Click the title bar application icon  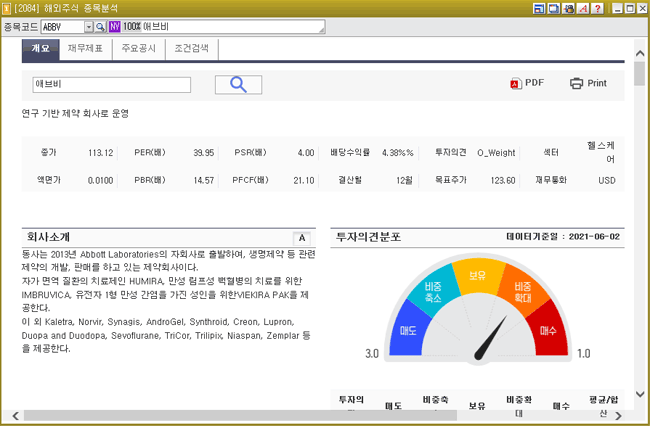6,8
